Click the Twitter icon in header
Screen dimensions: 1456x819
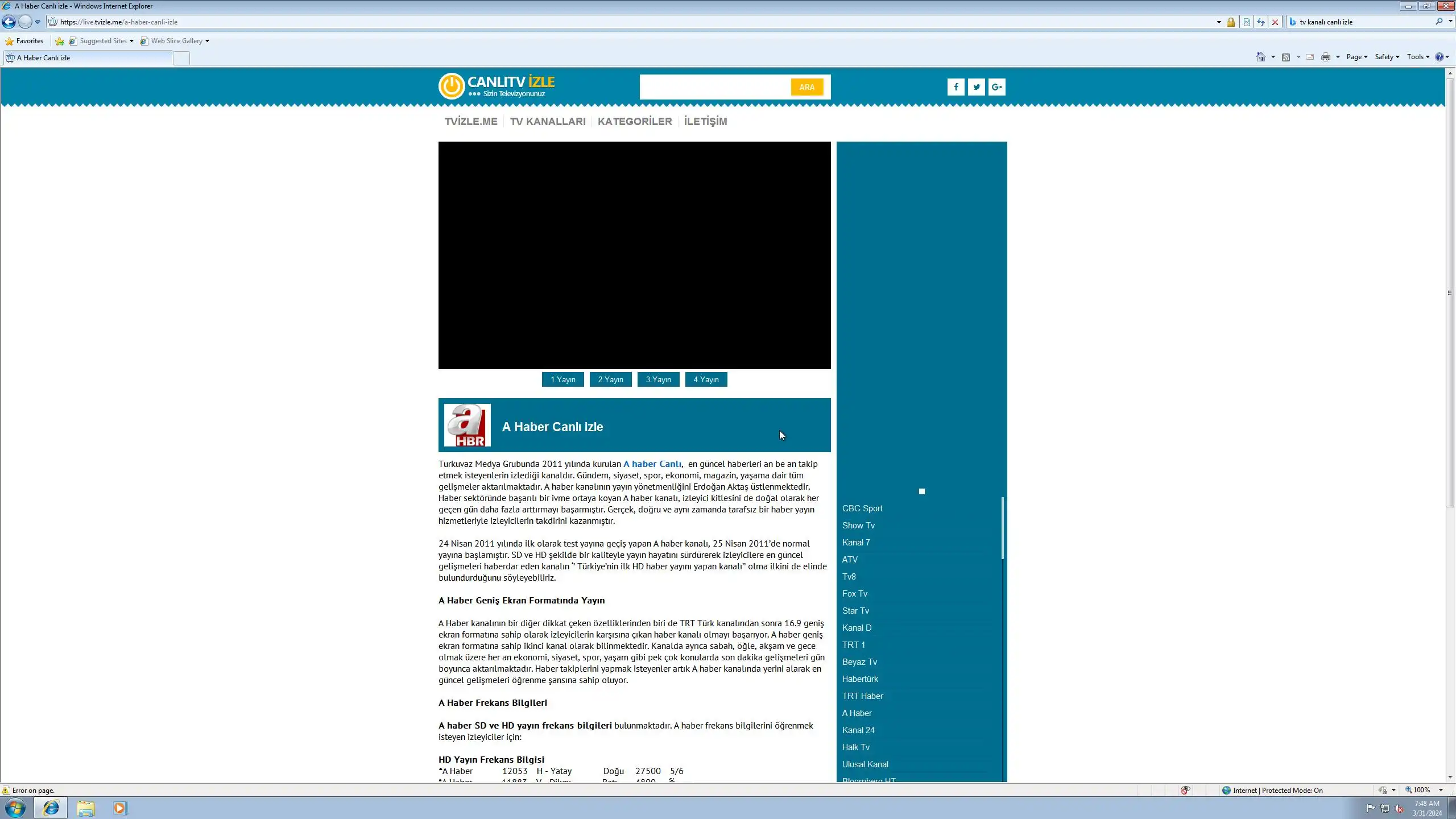[x=976, y=87]
